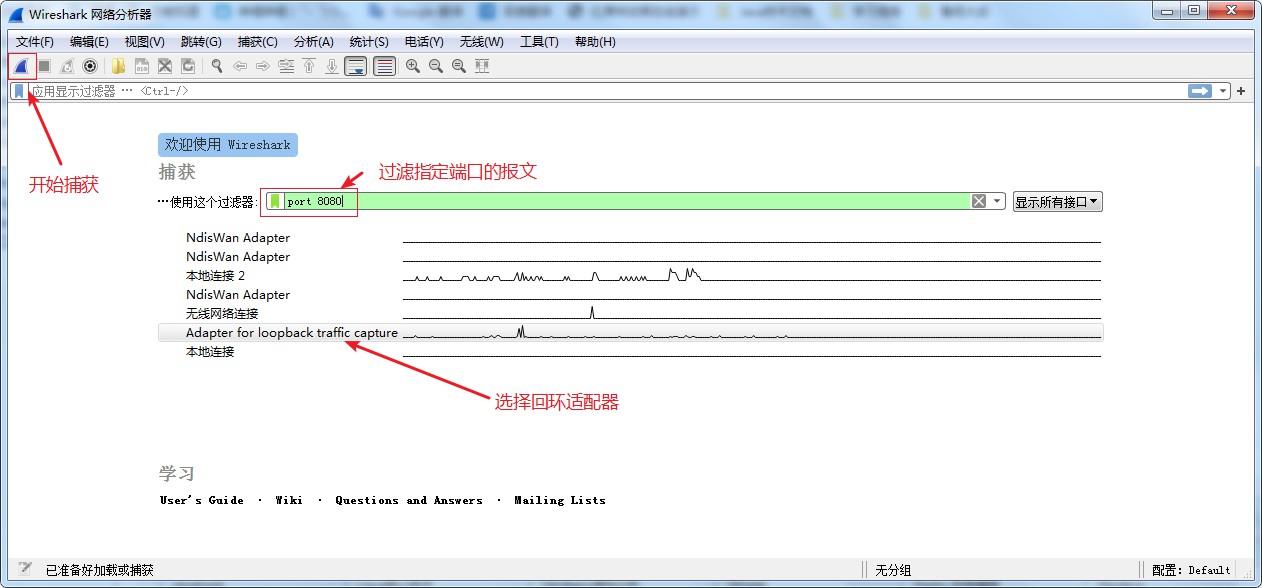The image size is (1262, 588).
Task: Open the 文件(F) menu
Action: (35, 41)
